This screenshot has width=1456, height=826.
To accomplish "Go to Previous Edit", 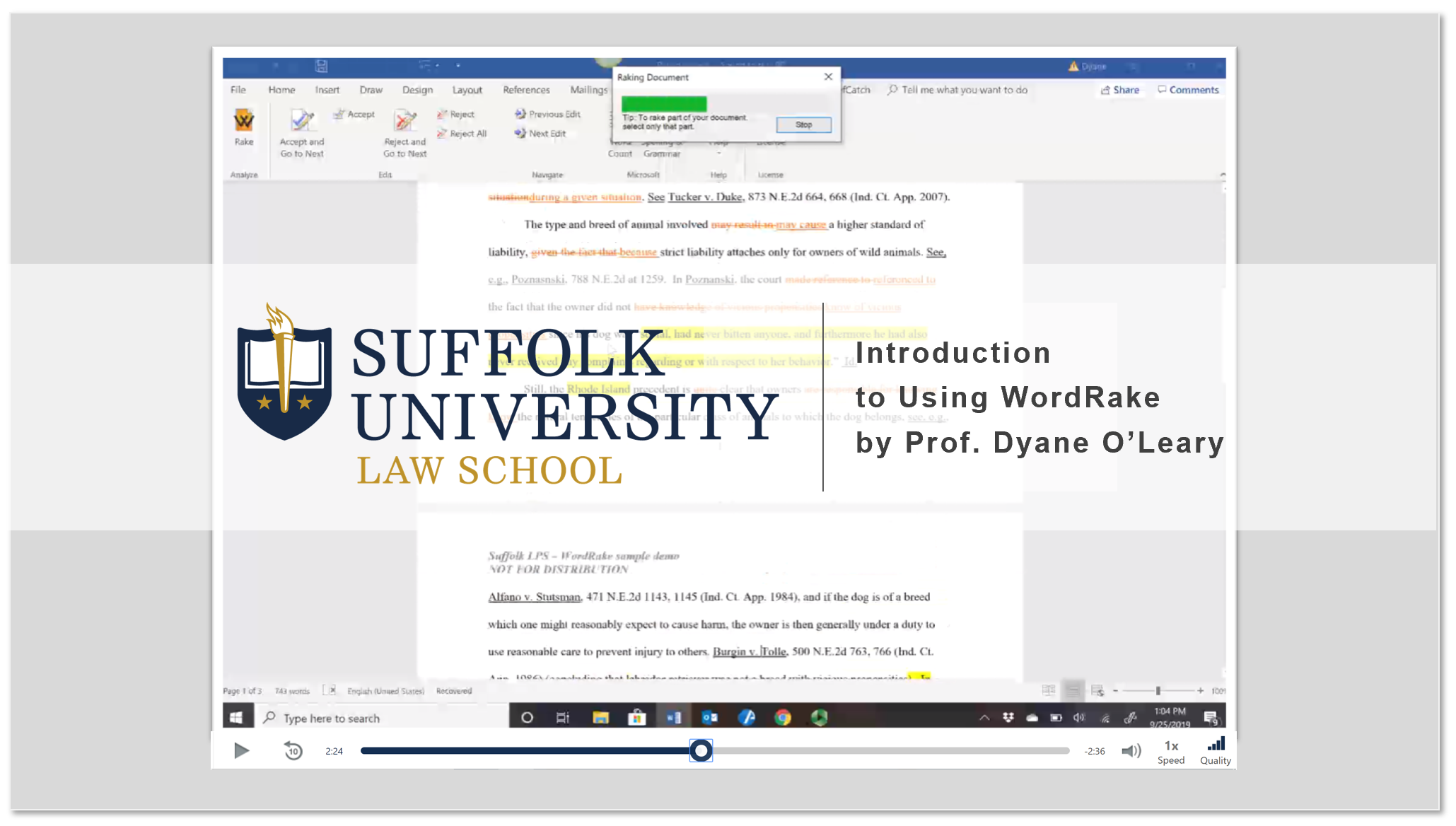I will coord(548,114).
